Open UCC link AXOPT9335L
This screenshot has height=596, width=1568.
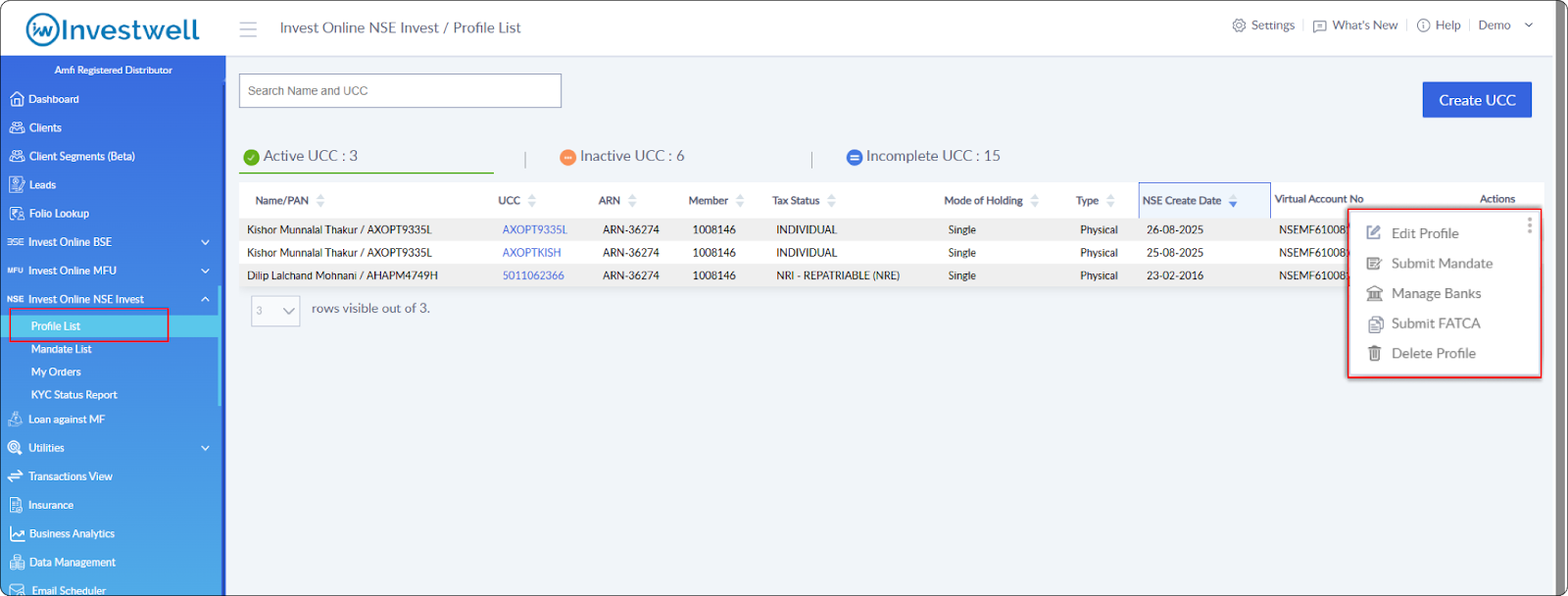pos(535,229)
